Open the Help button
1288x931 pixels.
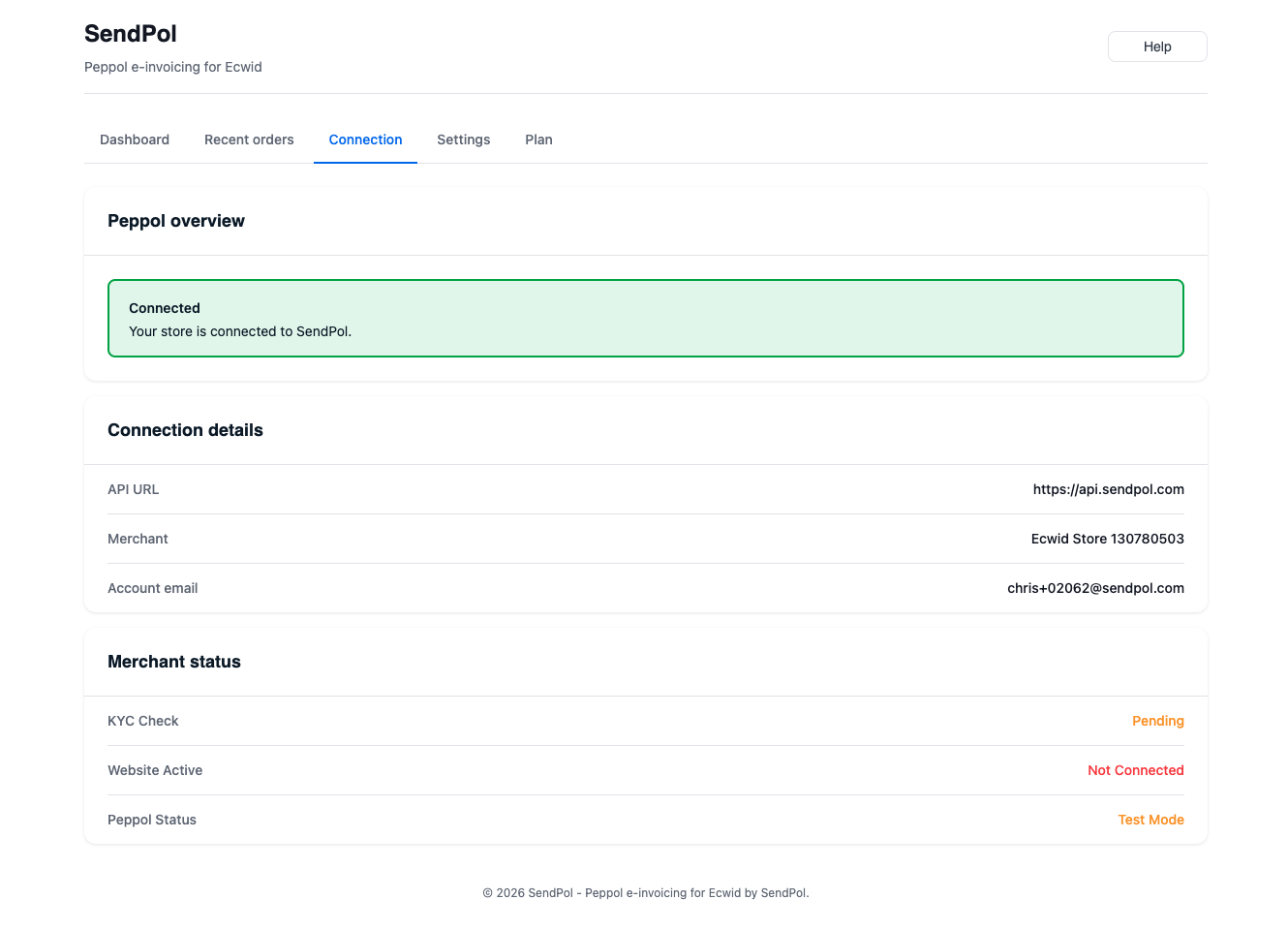1157,47
